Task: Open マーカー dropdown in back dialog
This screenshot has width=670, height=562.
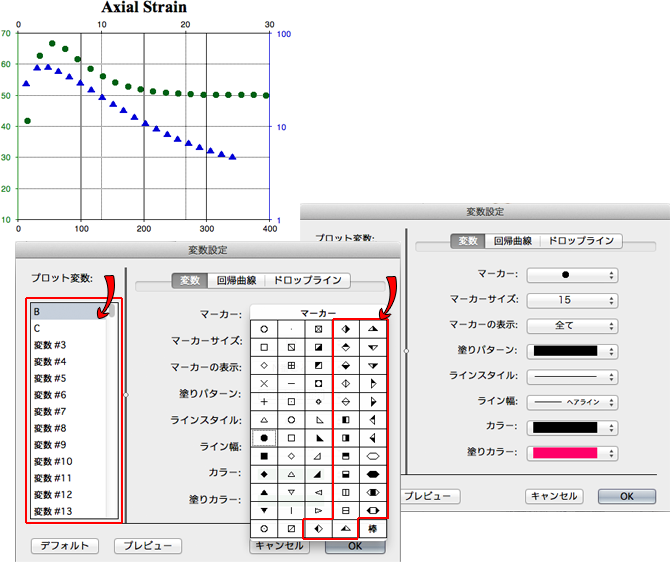Action: pyautogui.click(x=572, y=275)
